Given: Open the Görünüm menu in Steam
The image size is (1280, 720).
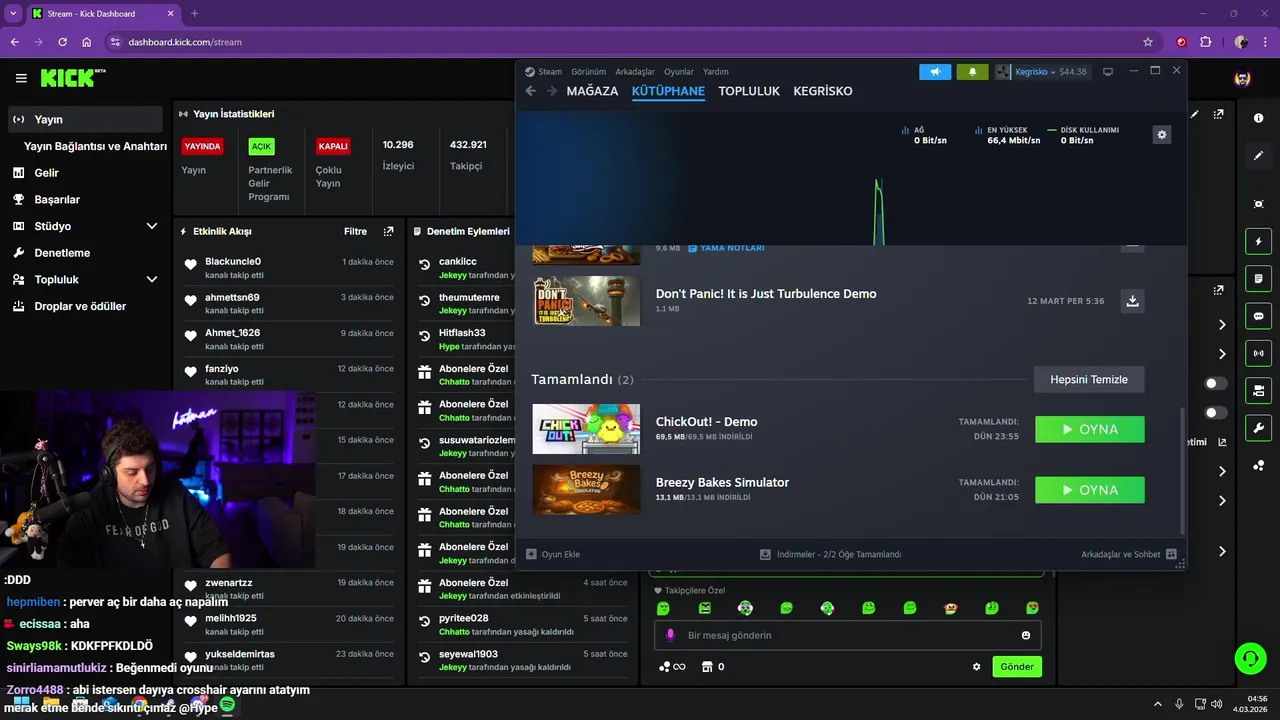Looking at the screenshot, I should click(x=589, y=72).
